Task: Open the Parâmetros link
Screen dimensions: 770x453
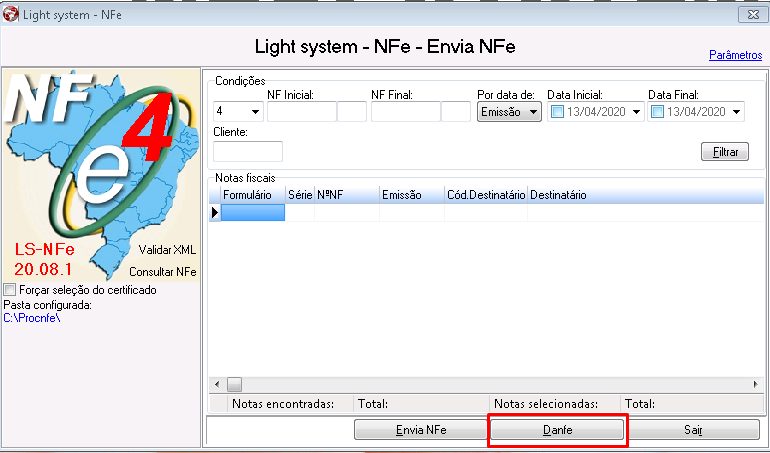Action: [735, 55]
